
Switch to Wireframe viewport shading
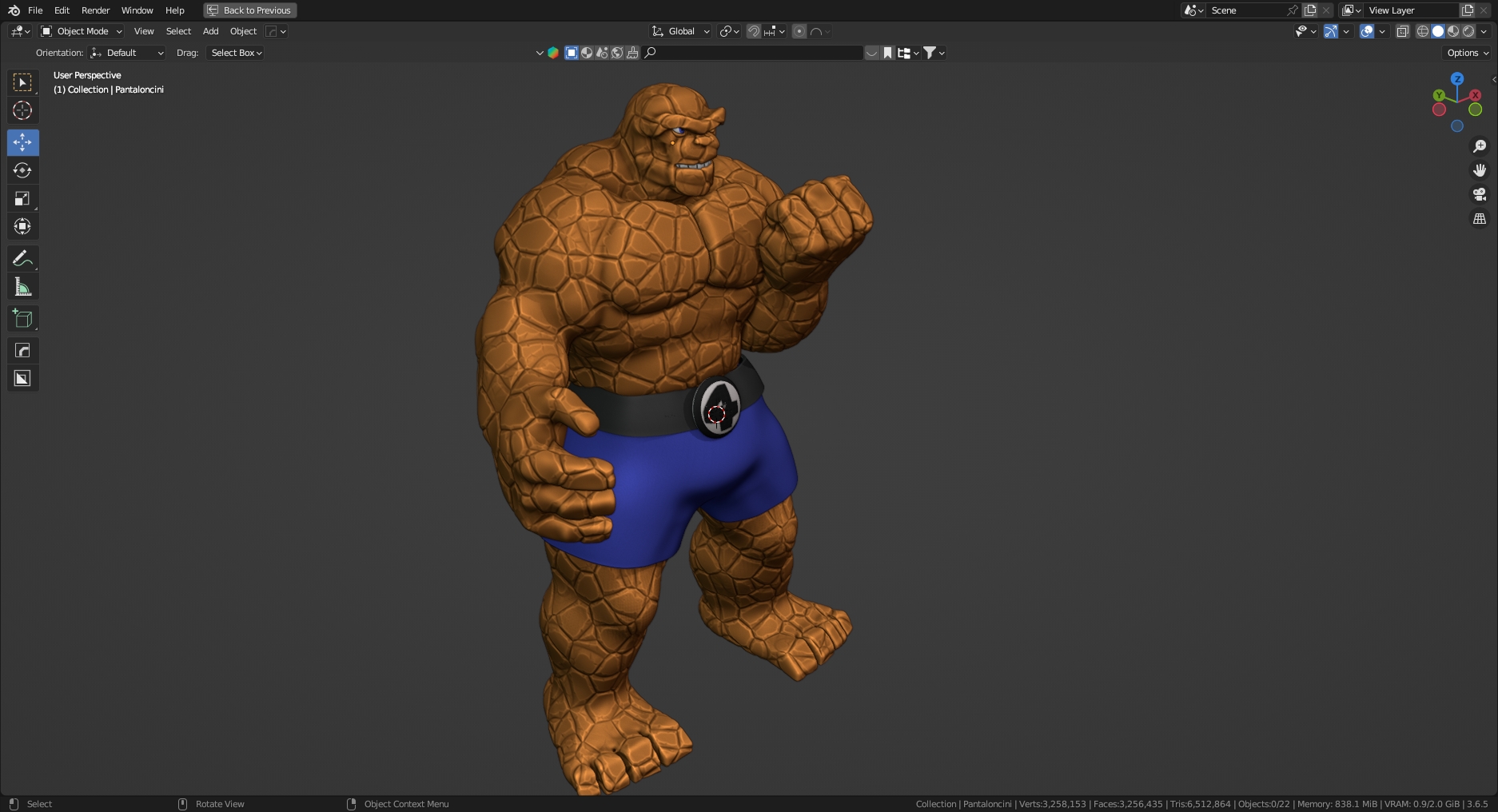1423,31
